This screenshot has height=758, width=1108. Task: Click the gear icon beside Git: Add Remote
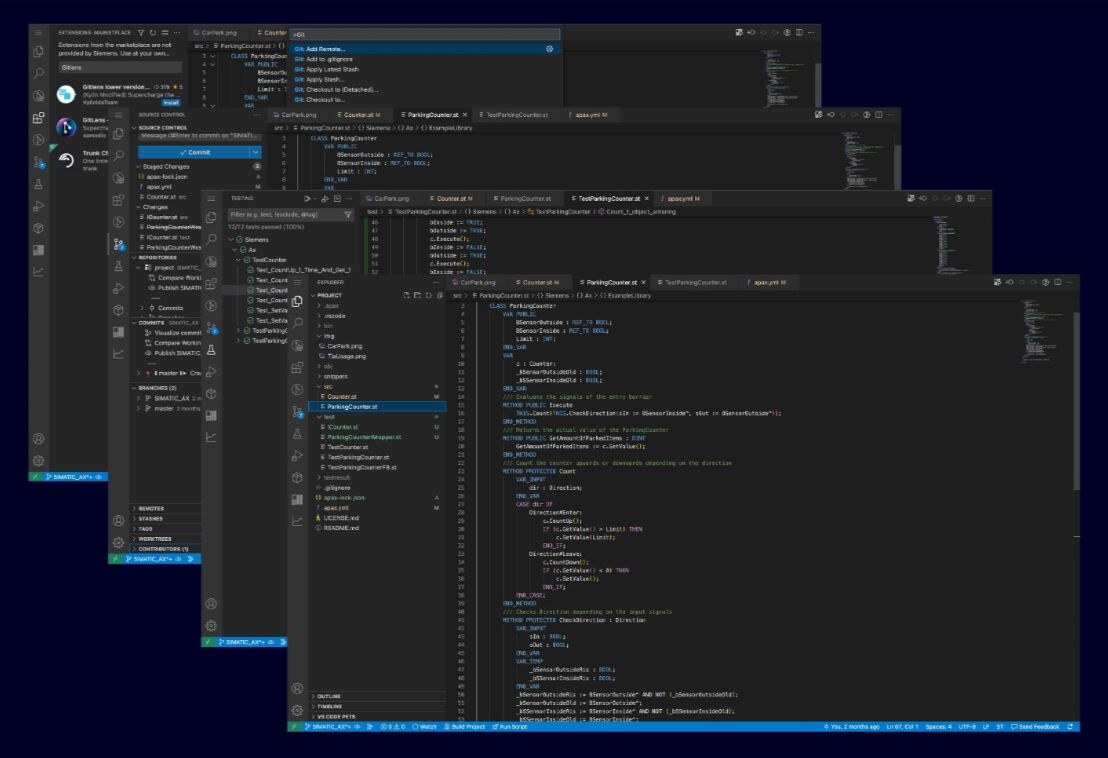(549, 48)
